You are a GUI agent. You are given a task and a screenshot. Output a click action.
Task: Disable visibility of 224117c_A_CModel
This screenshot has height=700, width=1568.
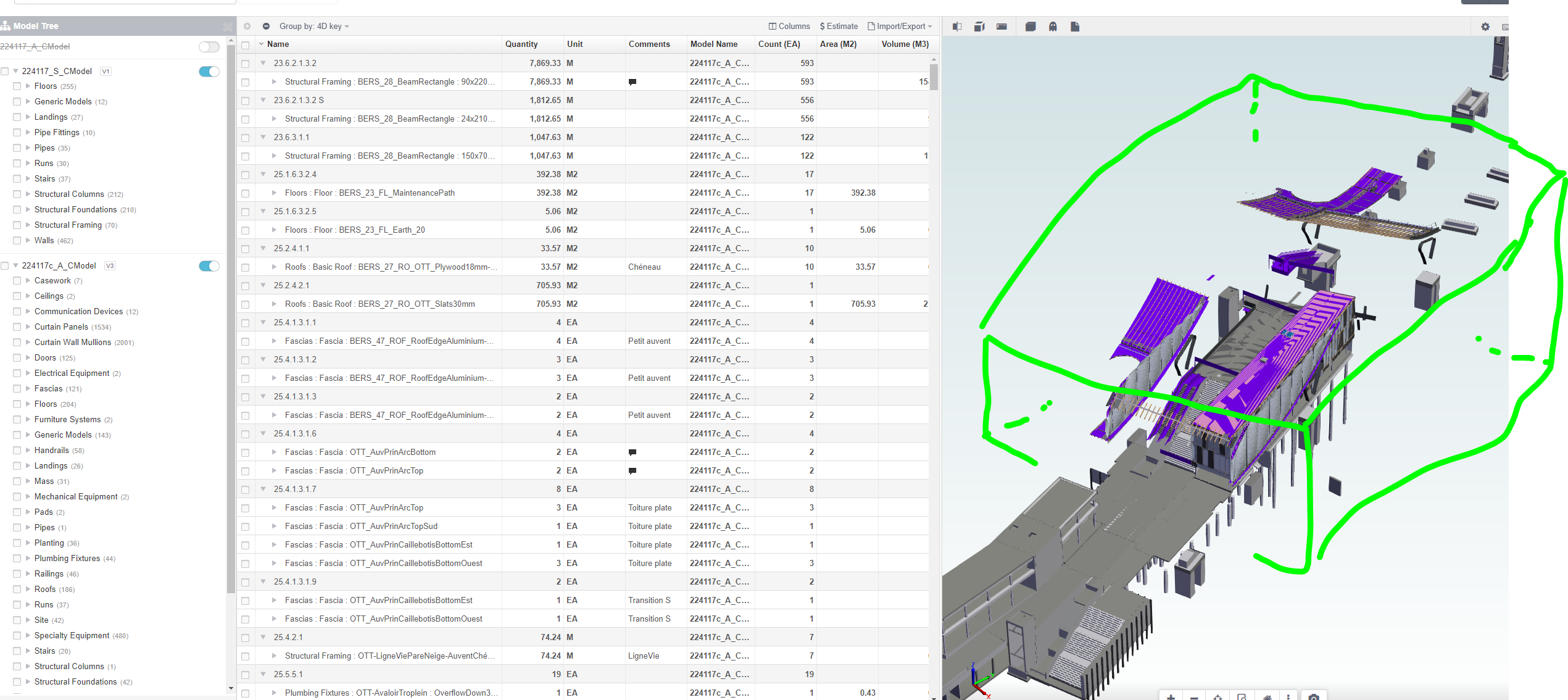209,266
